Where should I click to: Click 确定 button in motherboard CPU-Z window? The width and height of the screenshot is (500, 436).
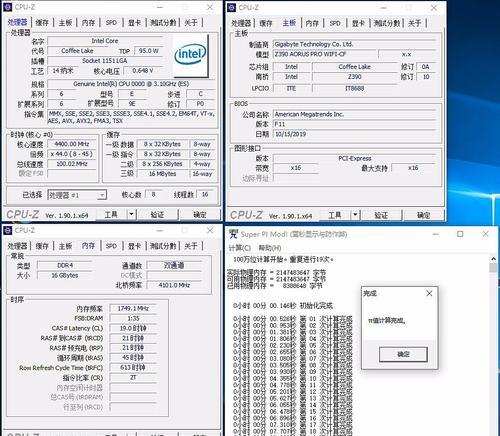(423, 215)
